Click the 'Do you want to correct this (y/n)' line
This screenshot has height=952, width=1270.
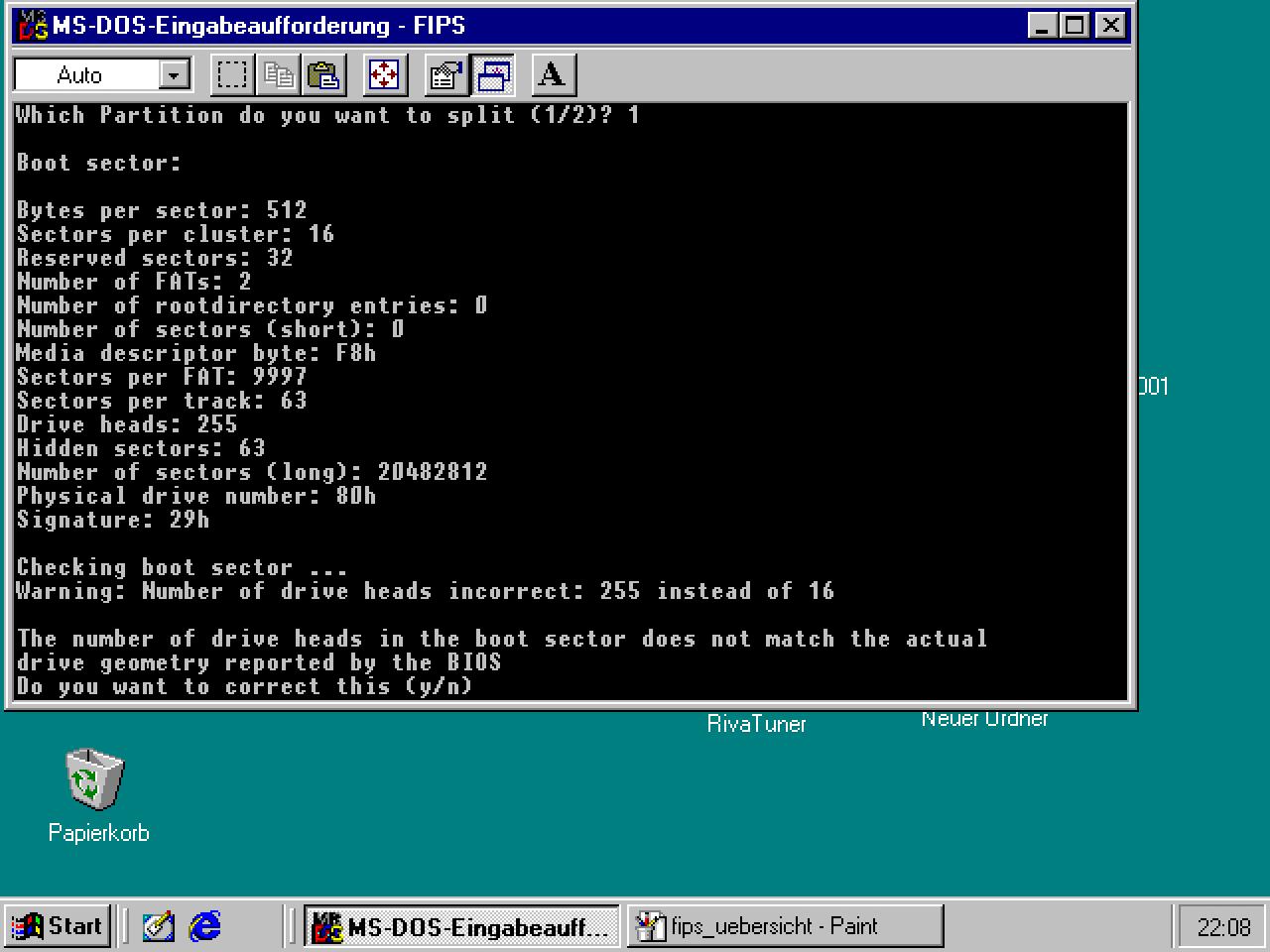(244, 686)
